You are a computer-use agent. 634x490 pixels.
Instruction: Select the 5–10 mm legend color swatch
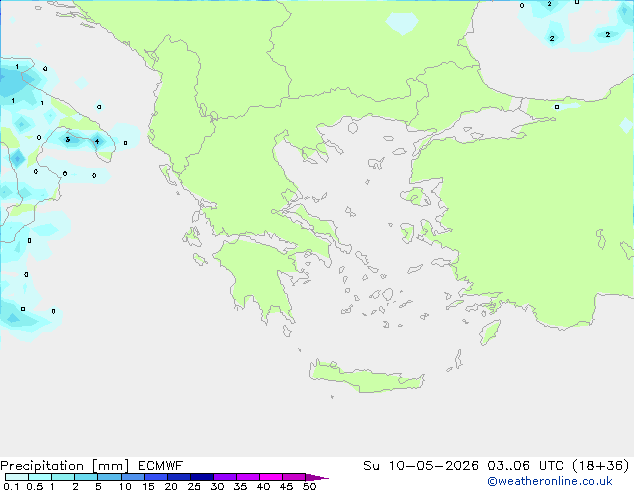pos(109,477)
